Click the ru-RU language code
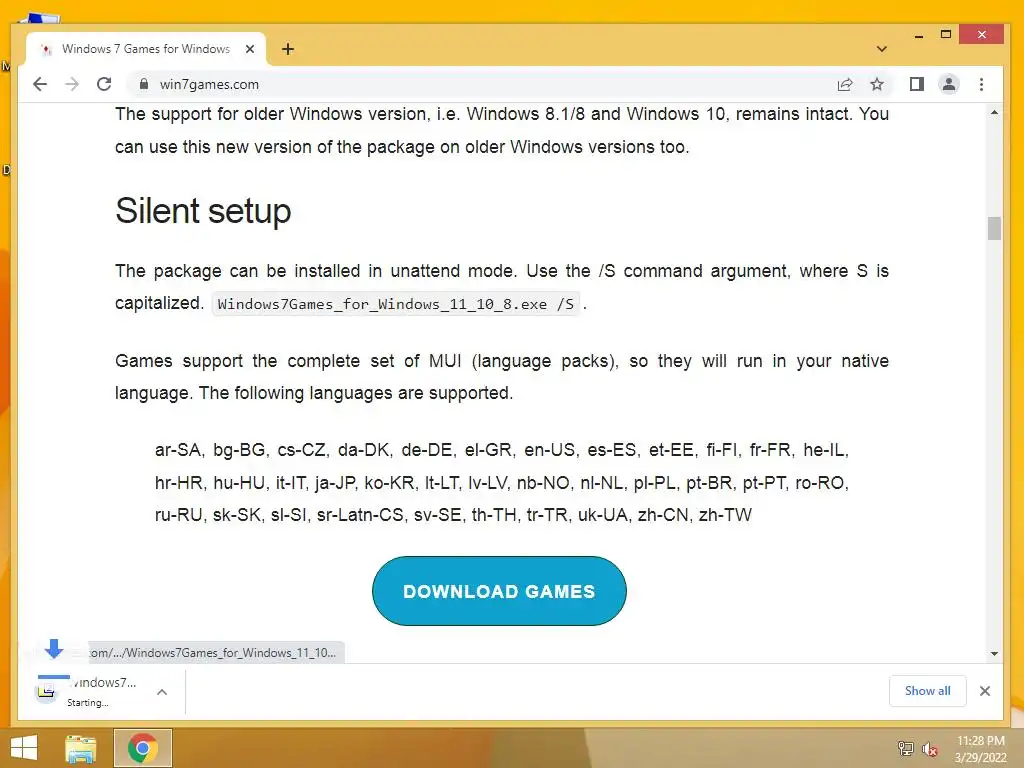Screen dimensions: 1024x768 [x=178, y=515]
